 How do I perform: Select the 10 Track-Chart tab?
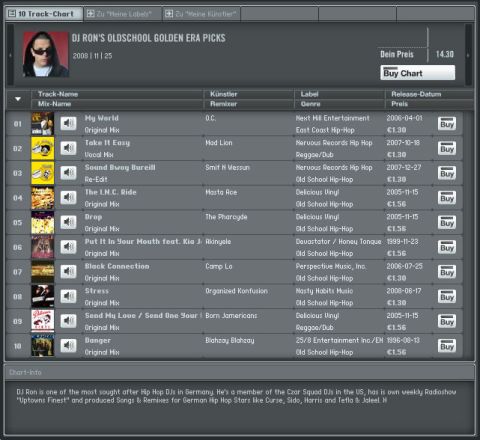point(44,14)
